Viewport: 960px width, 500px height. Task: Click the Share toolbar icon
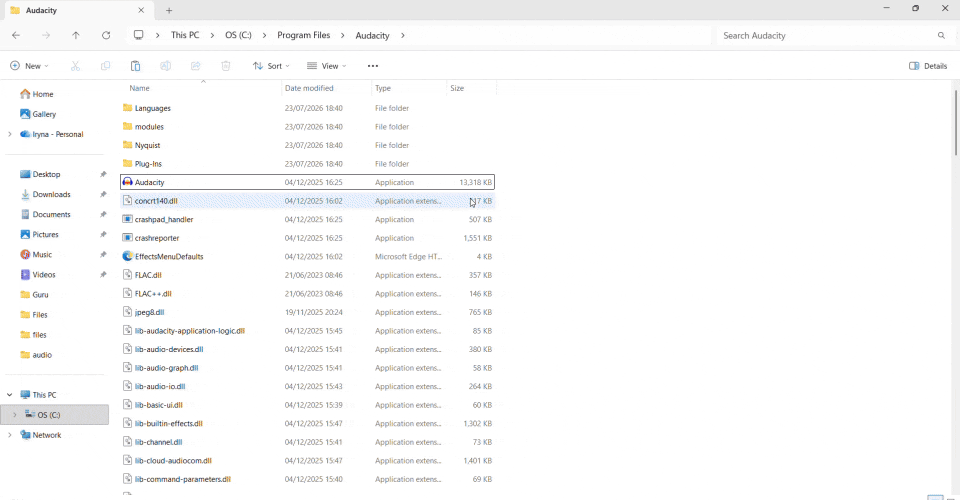click(x=195, y=65)
